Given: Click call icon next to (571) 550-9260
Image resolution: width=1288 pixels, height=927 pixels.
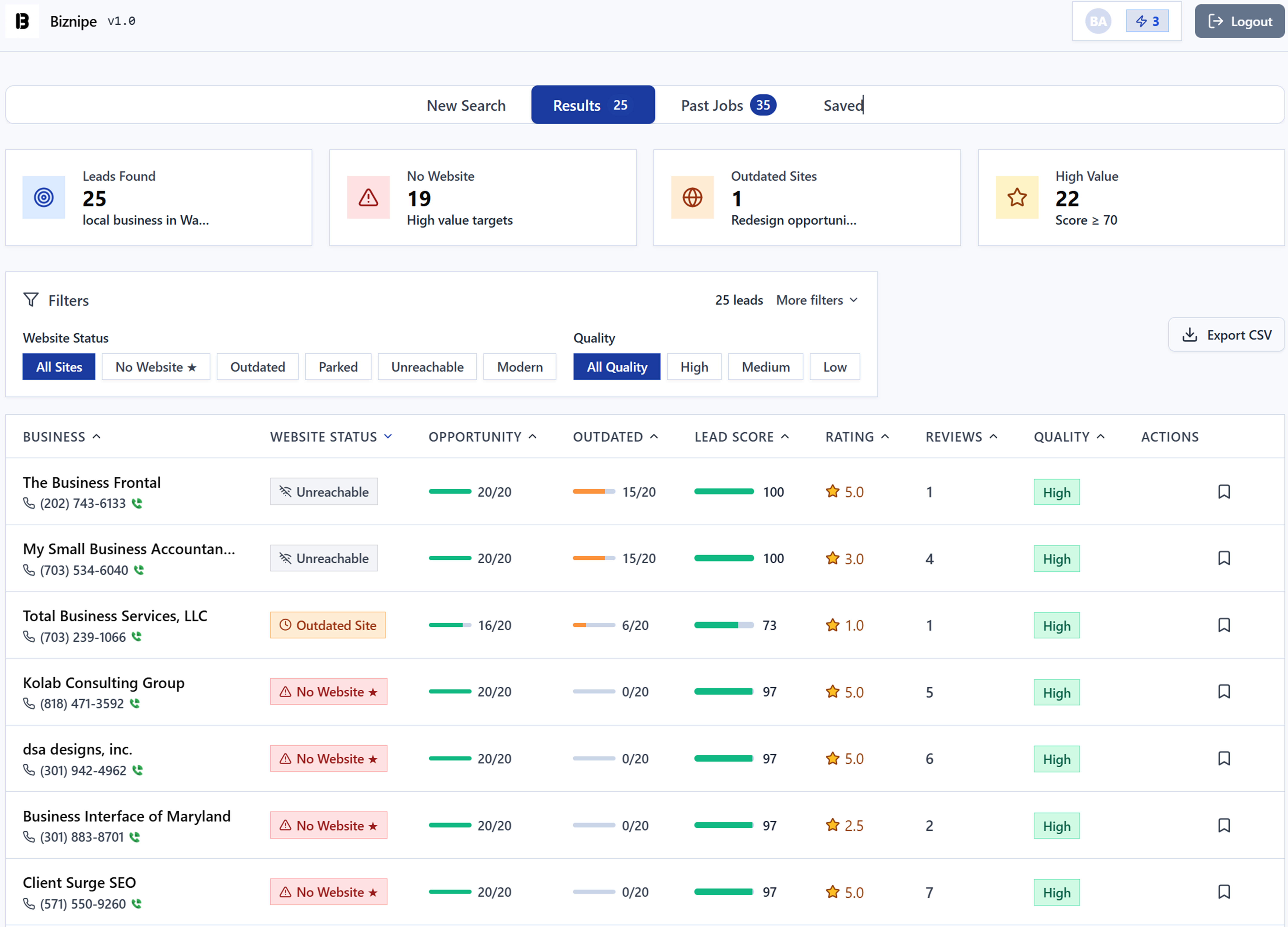Looking at the screenshot, I should (x=137, y=904).
